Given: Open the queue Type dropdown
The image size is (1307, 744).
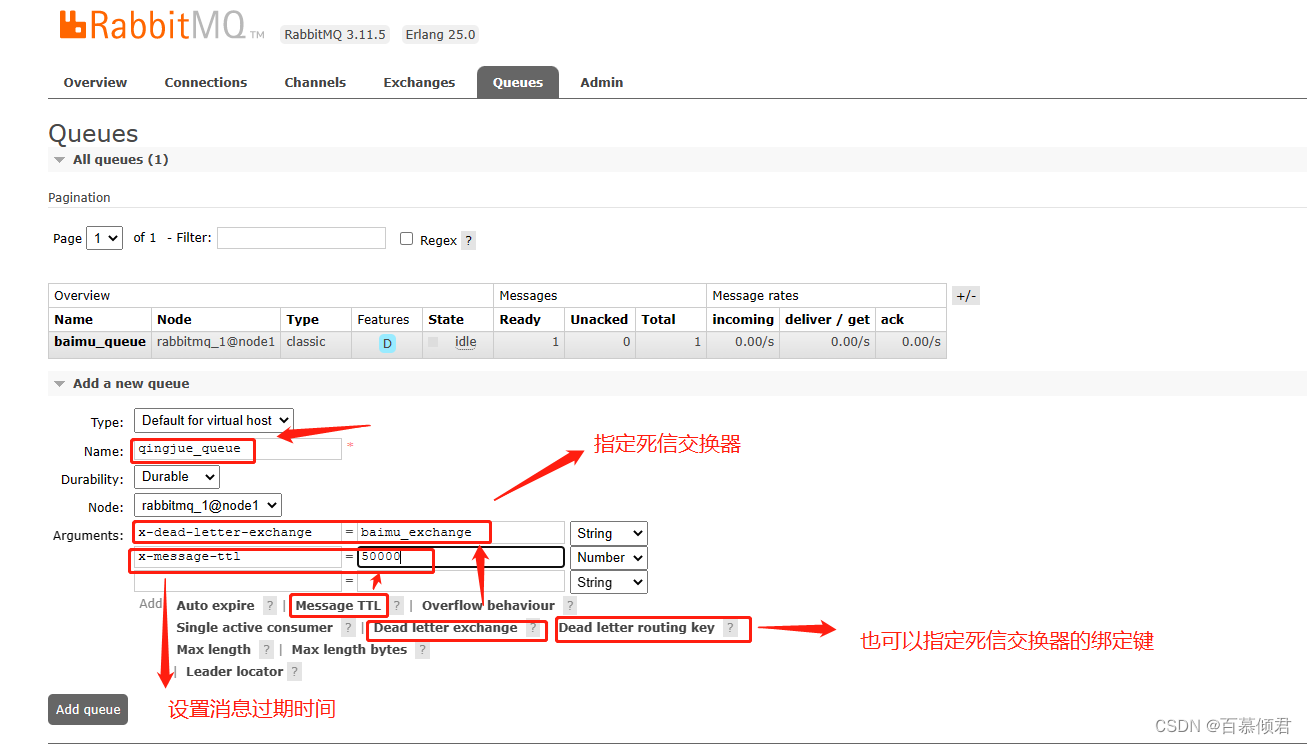Looking at the screenshot, I should pyautogui.click(x=214, y=420).
